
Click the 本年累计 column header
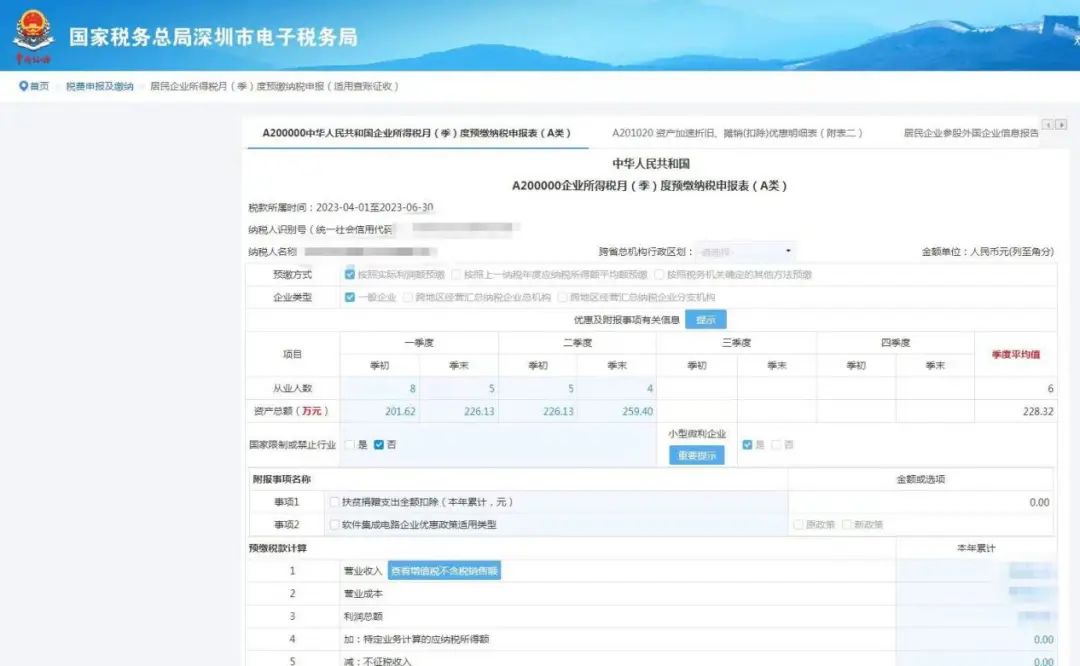pyautogui.click(x=976, y=548)
